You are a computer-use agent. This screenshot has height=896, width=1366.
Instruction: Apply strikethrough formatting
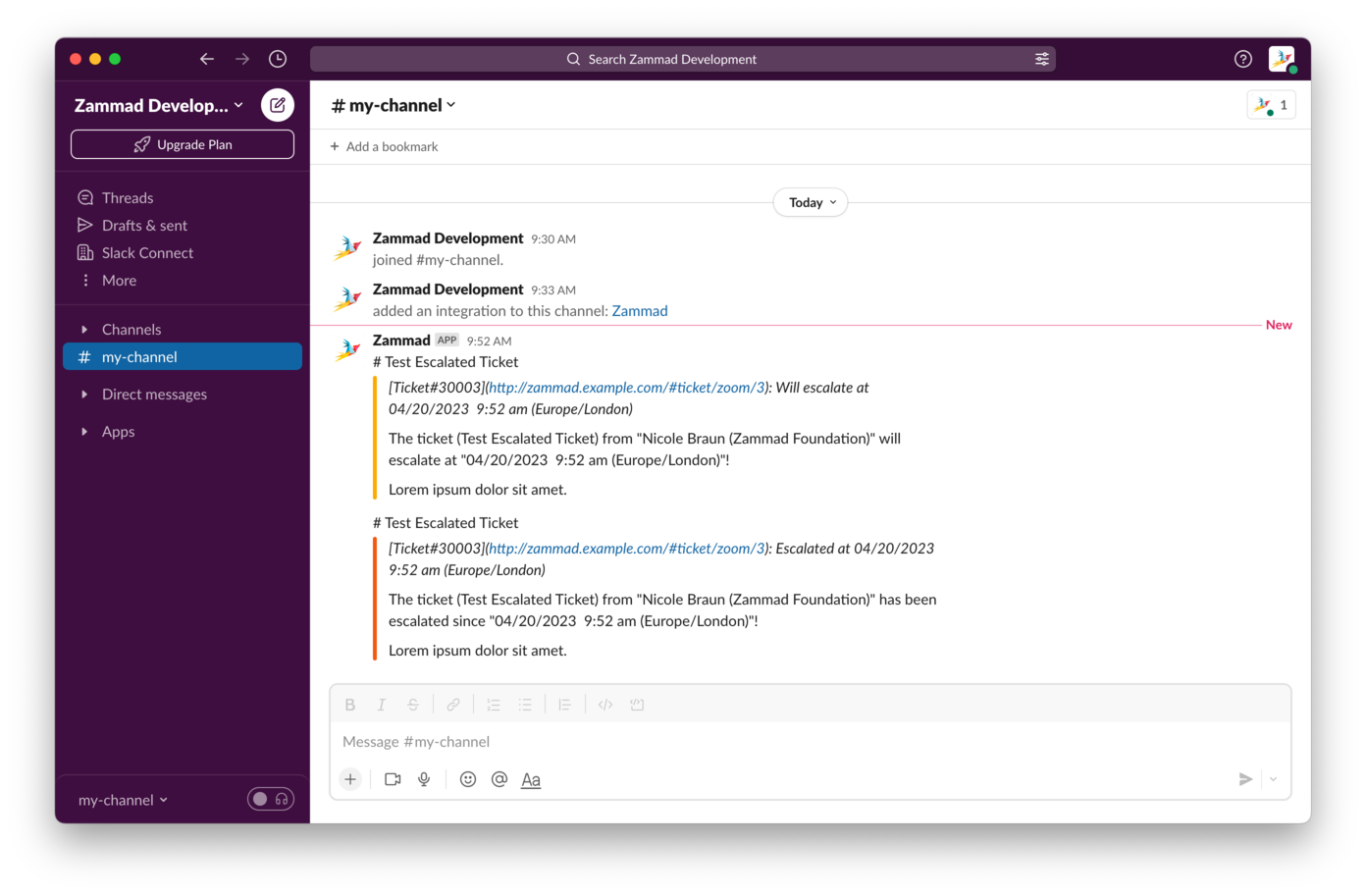413,705
